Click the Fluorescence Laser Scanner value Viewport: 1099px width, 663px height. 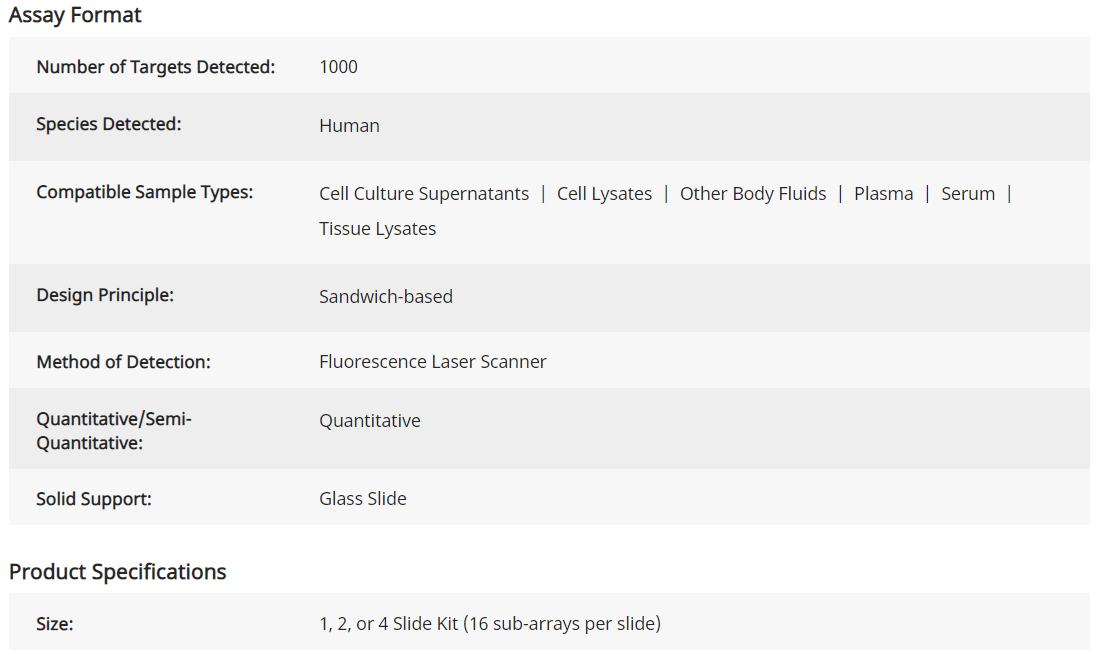point(432,362)
